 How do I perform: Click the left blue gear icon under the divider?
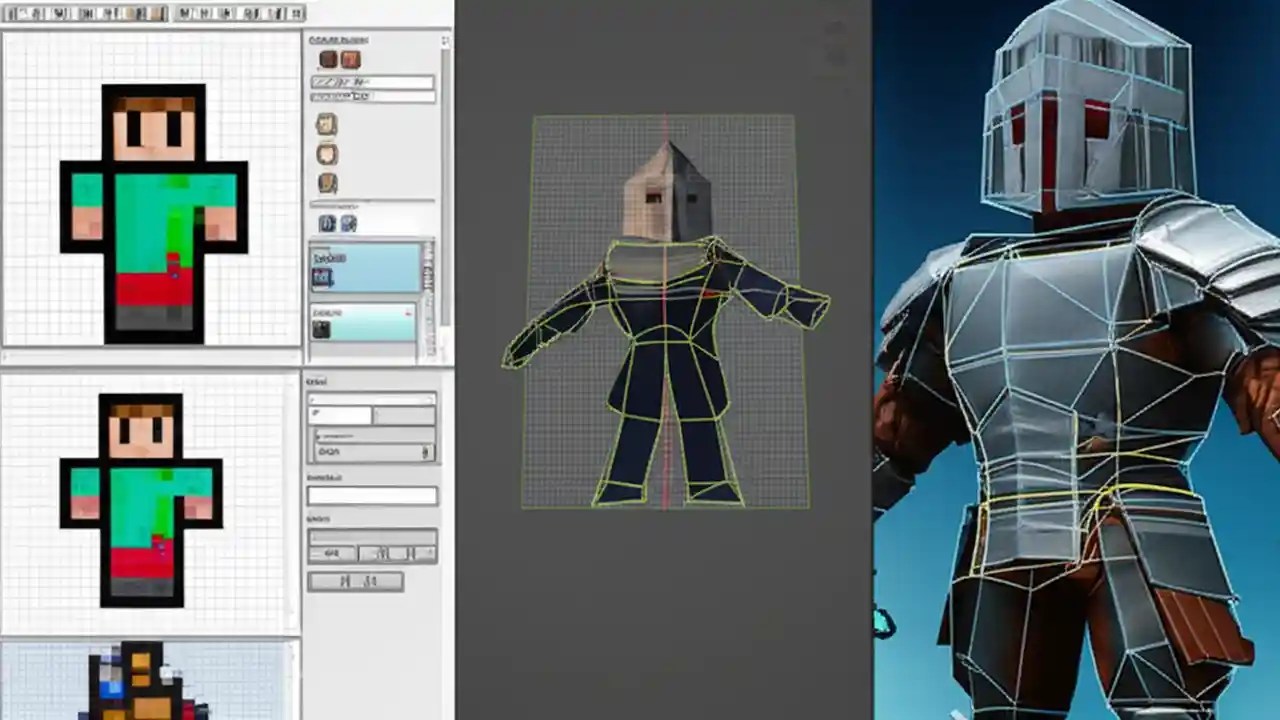327,222
